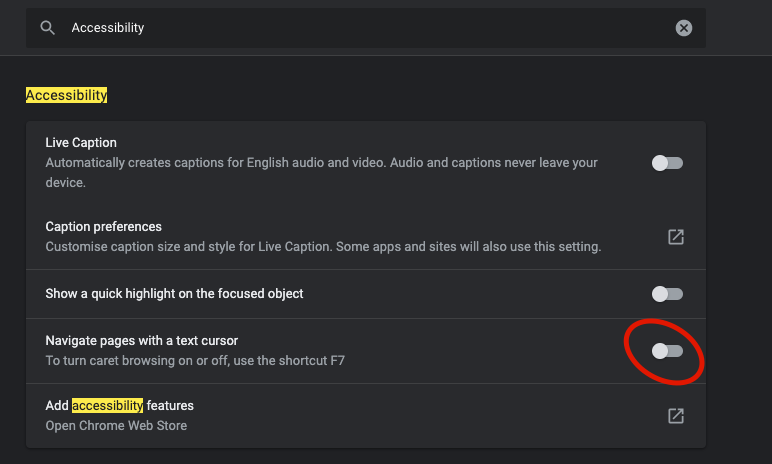Enable the Live Caption toggle
Image resolution: width=772 pixels, height=464 pixels.
tap(667, 163)
